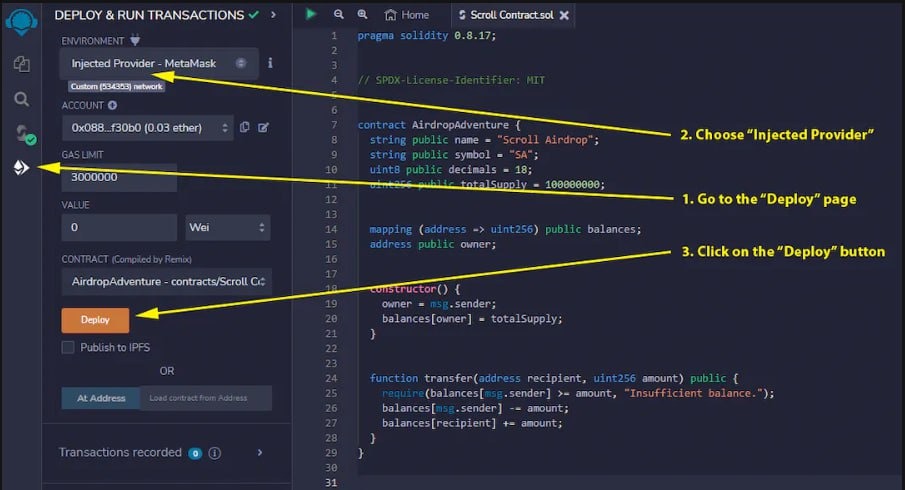905x490 pixels.
Task: Open the Wei unit dropdown
Action: pos(227,227)
